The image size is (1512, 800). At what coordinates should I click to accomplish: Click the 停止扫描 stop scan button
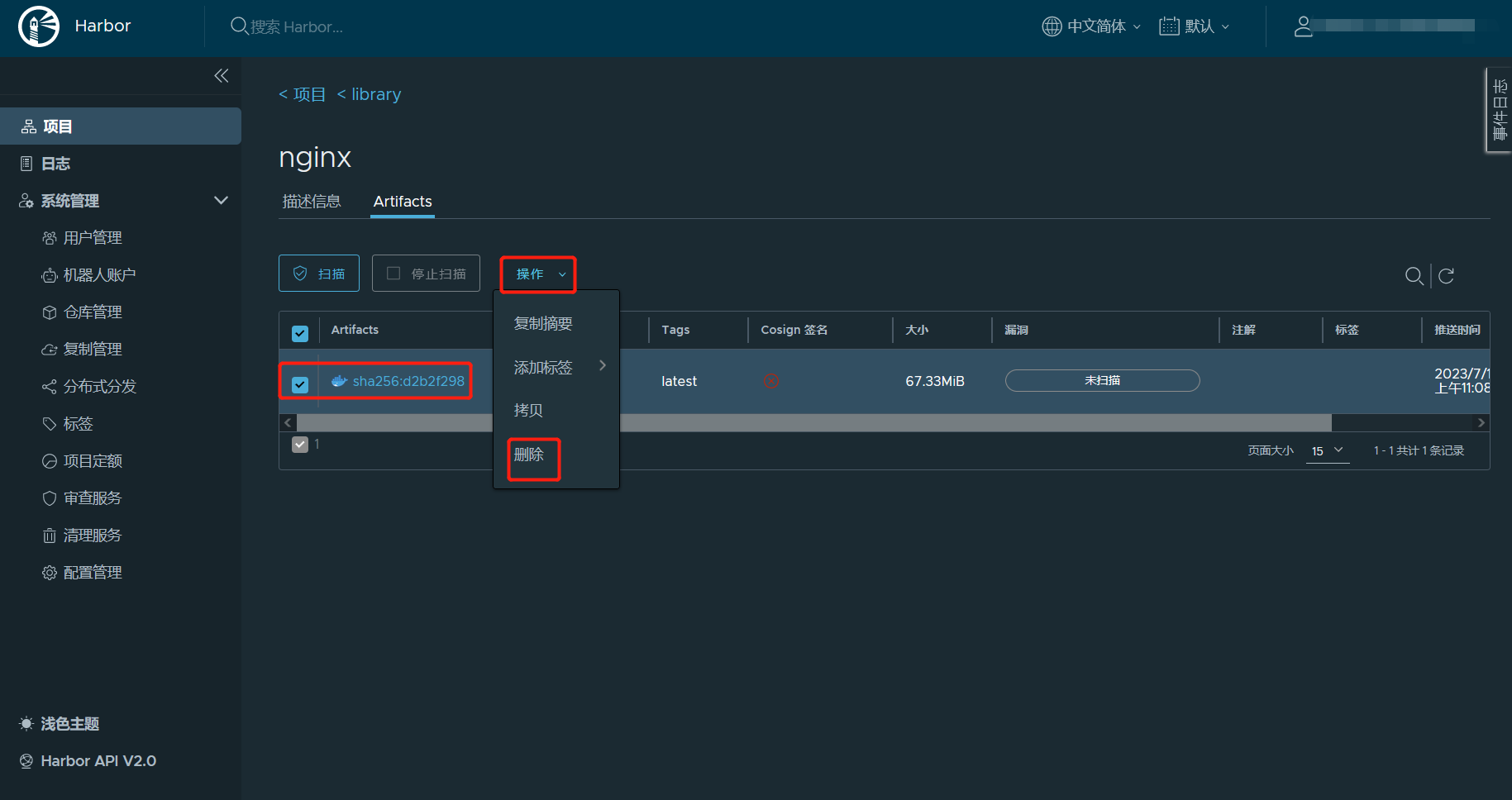(x=426, y=274)
